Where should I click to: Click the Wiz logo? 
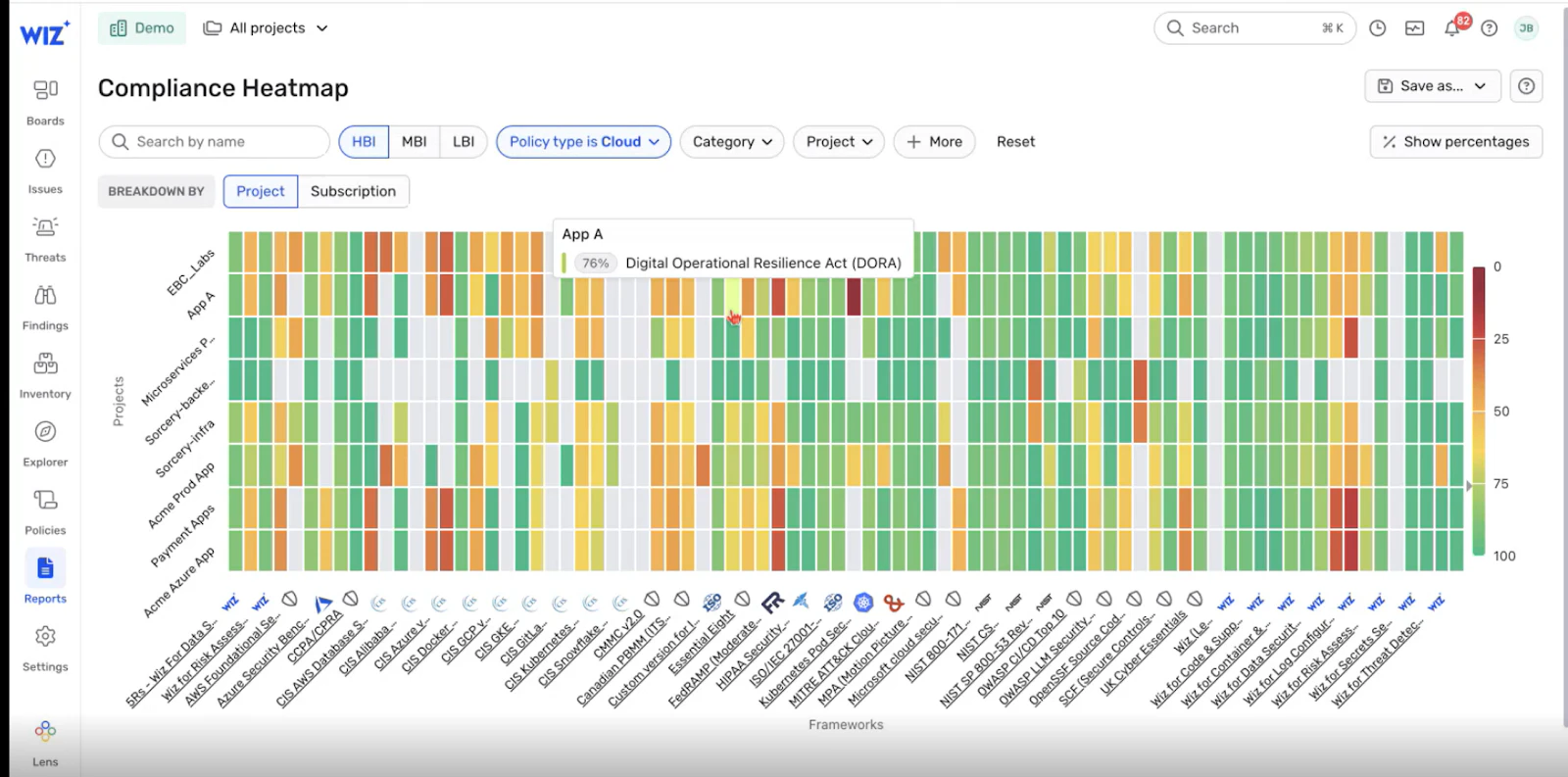(x=45, y=33)
